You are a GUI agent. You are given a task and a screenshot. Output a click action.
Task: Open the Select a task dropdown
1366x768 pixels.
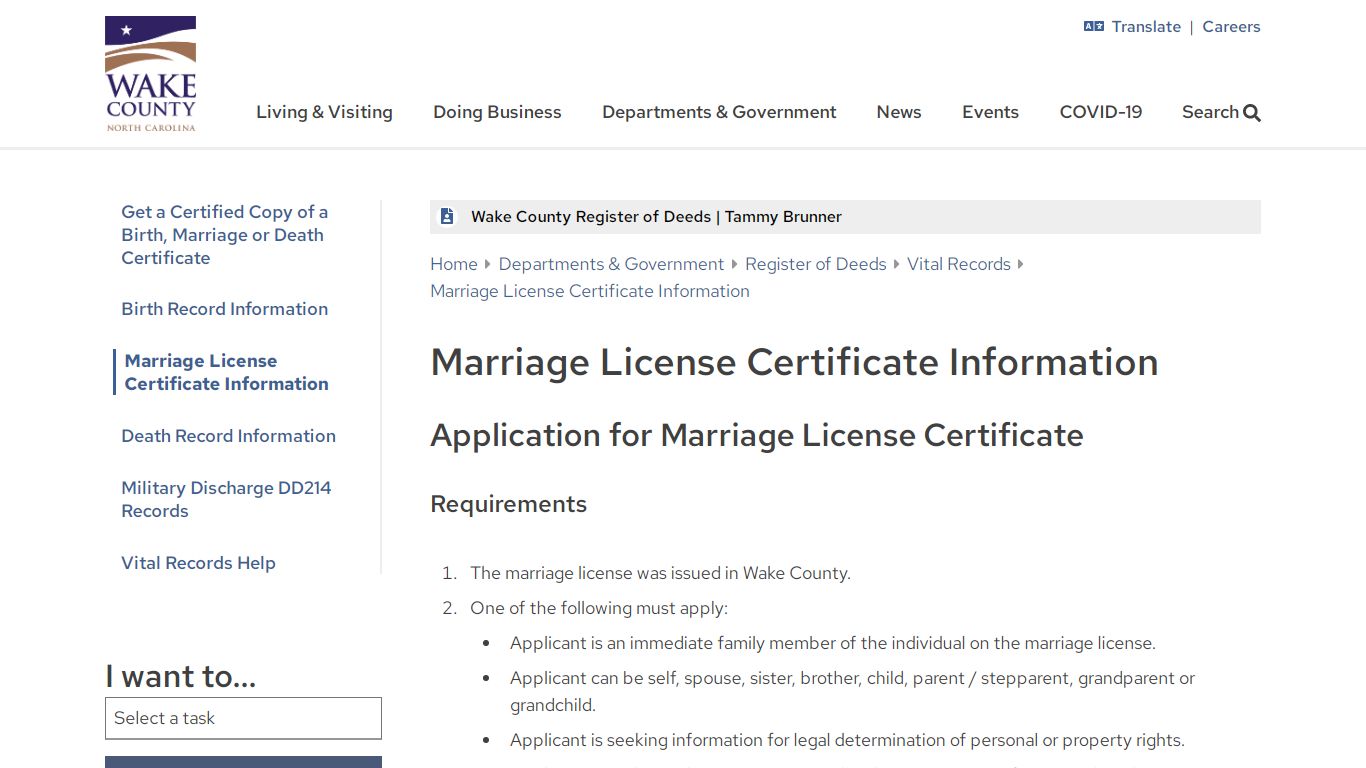[x=243, y=718]
